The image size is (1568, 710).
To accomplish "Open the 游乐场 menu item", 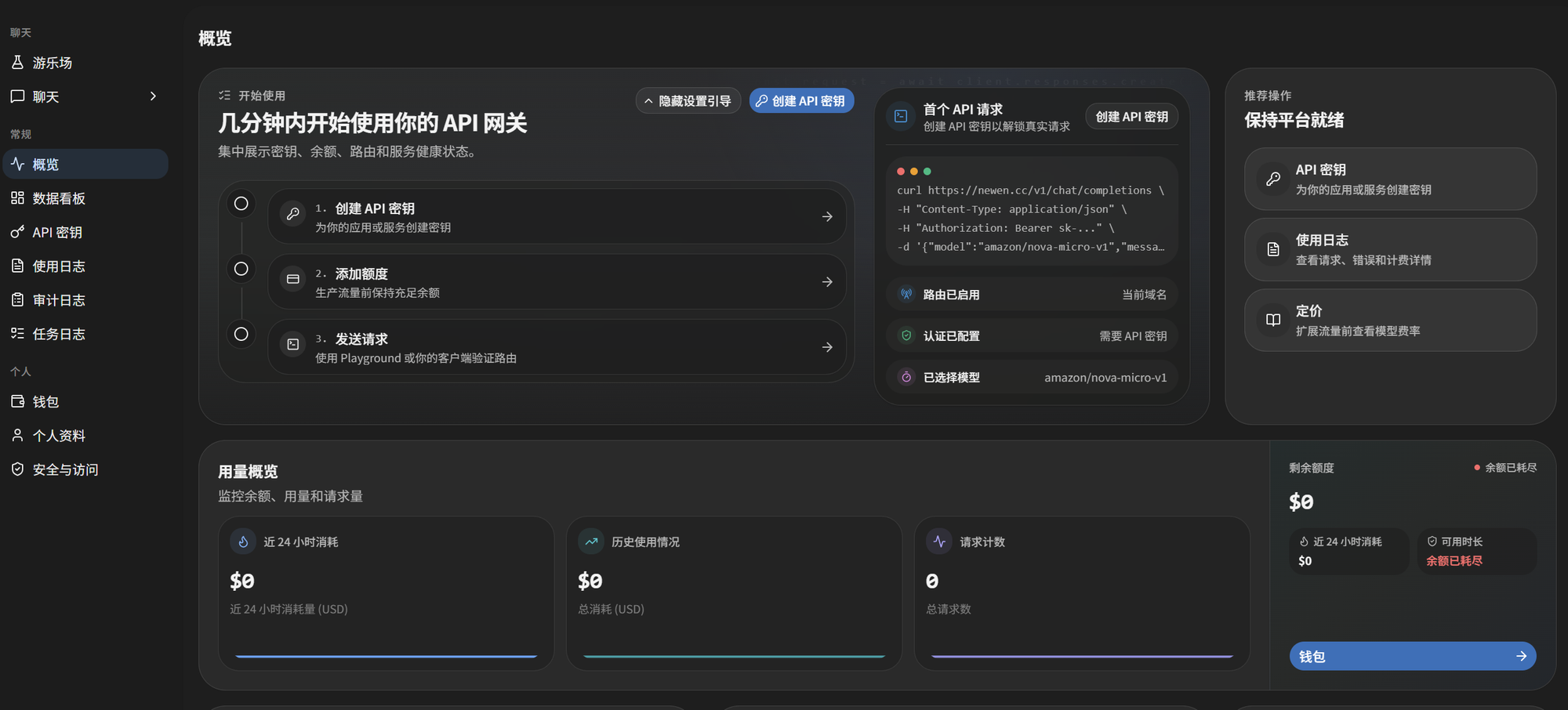I will (85, 63).
